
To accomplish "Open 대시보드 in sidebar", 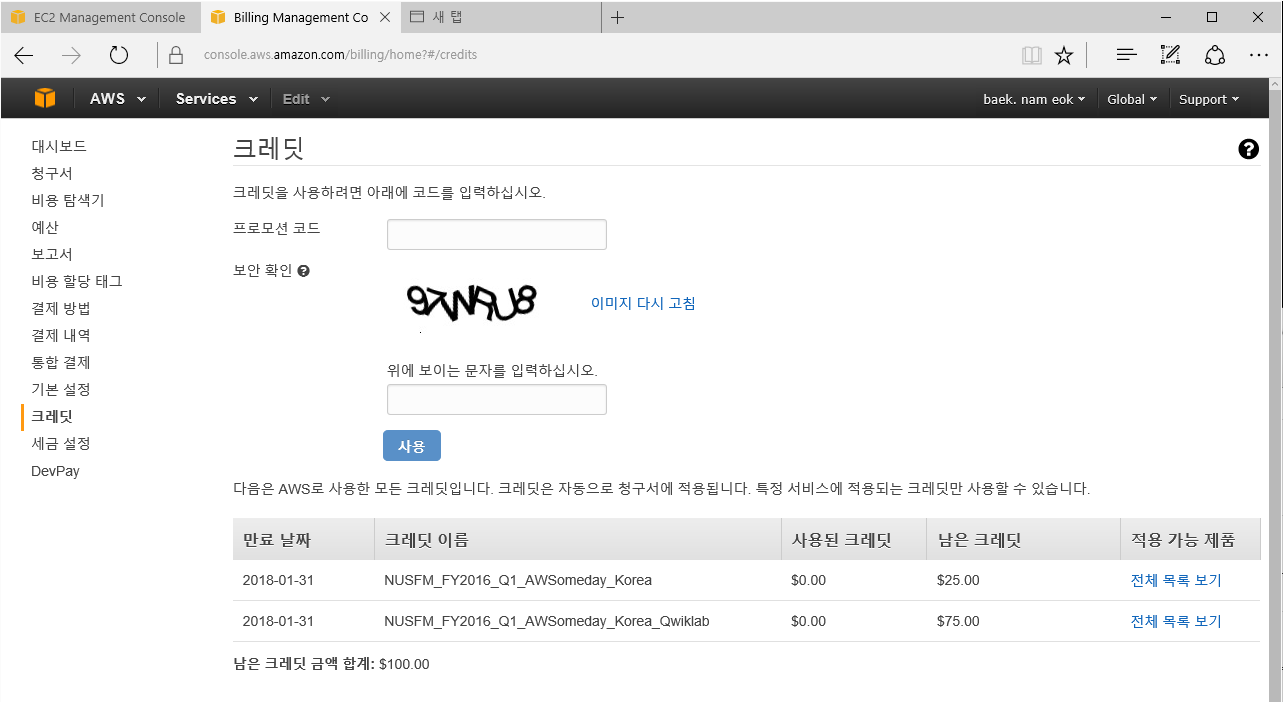I will (x=59, y=146).
